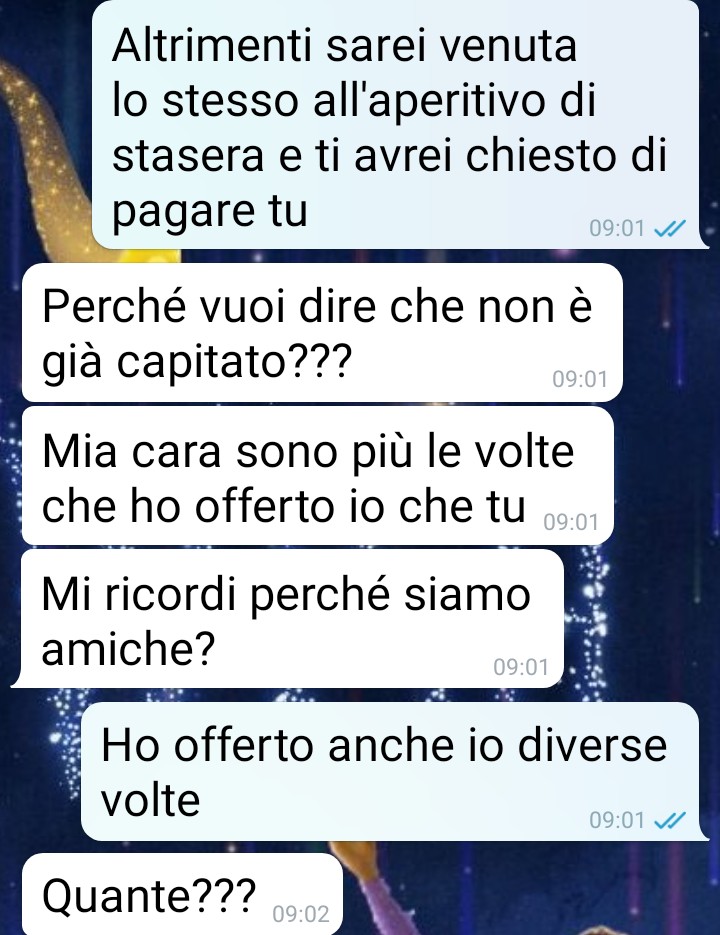Click the 09:02 timestamp on 'Quante???'

pyautogui.click(x=301, y=914)
